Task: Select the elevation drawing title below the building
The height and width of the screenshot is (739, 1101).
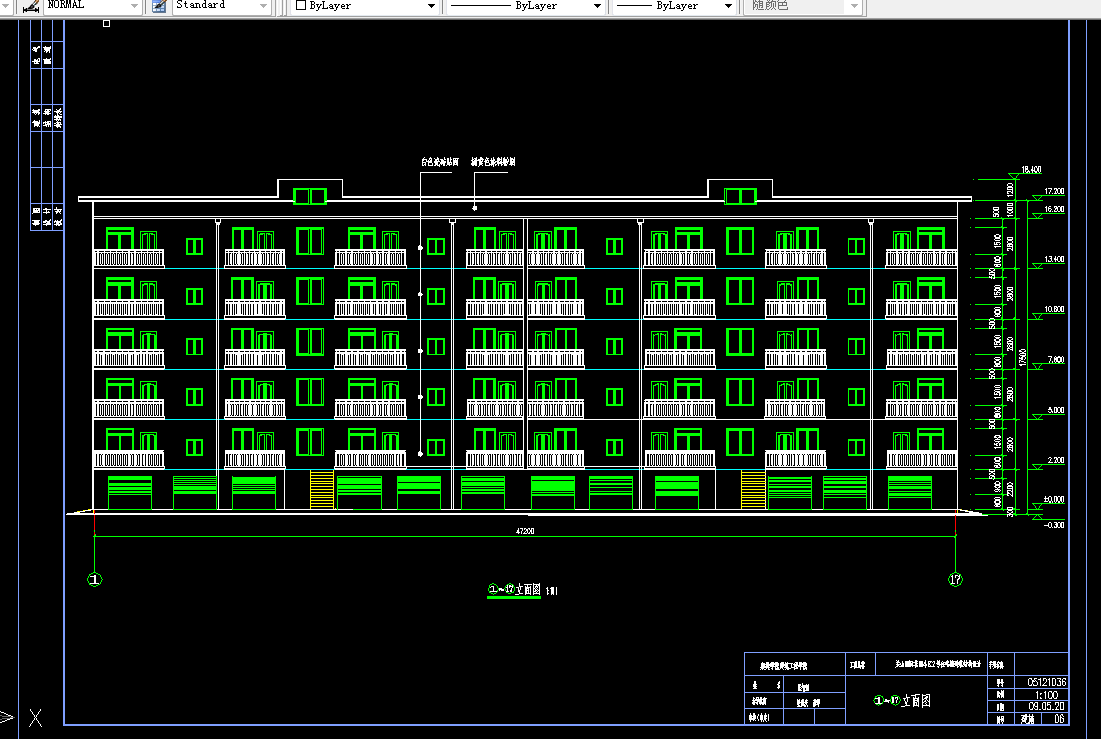Action: [515, 589]
